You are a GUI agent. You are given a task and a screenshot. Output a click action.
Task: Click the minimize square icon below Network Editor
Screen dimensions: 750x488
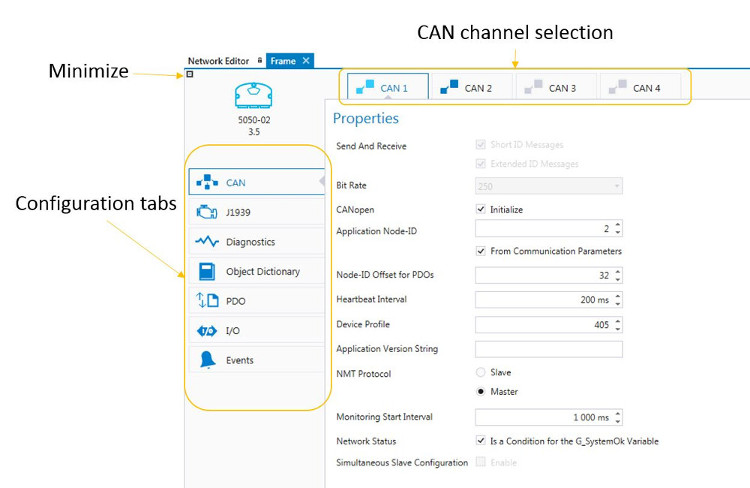[190, 74]
